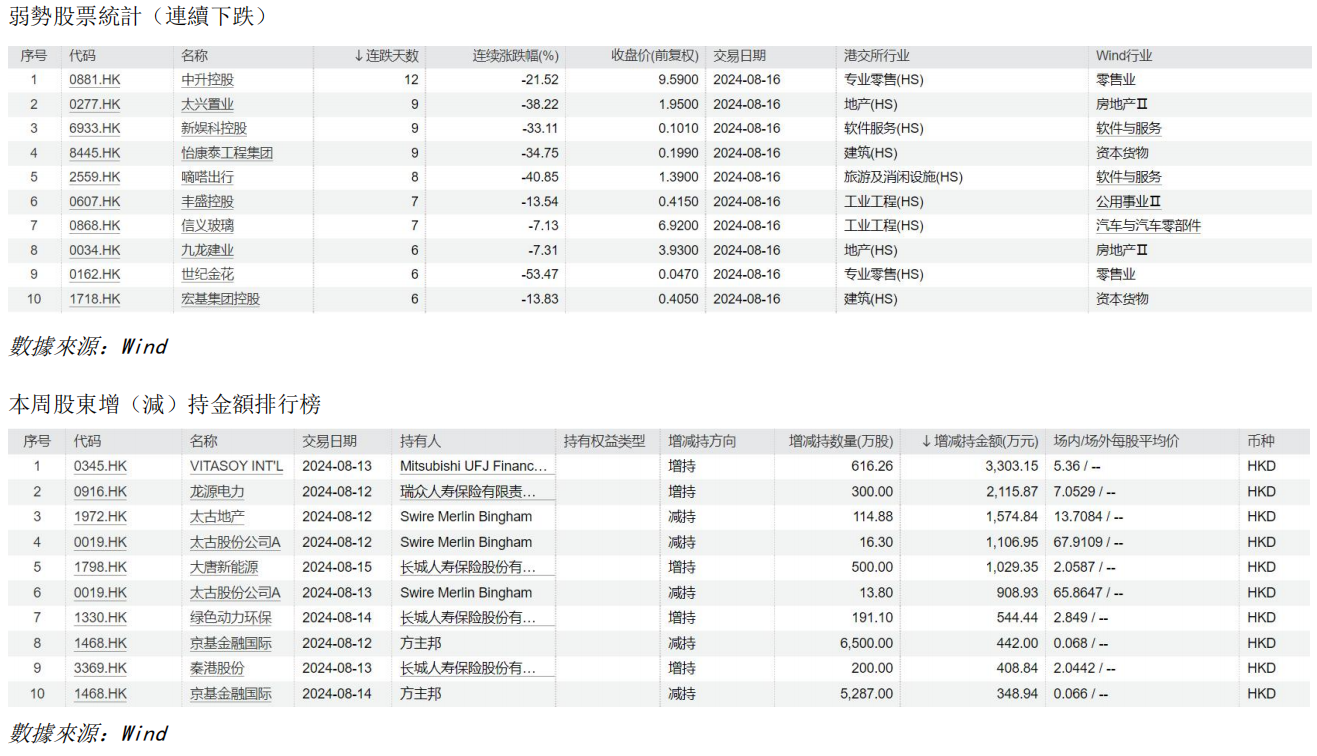Select the 5,287.00 share quantity cell

click(866, 693)
